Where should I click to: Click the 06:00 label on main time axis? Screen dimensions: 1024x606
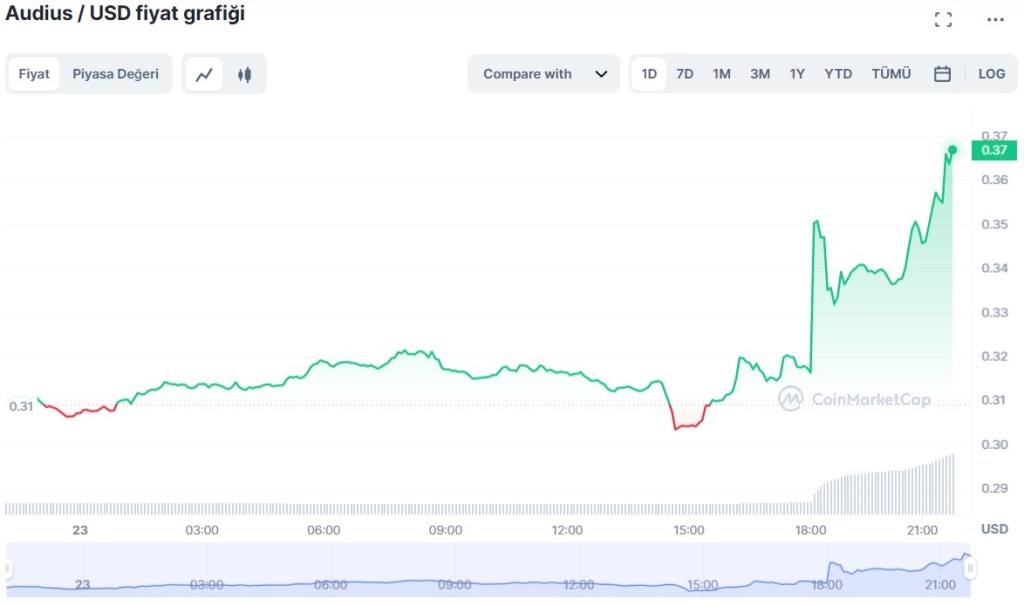pyautogui.click(x=324, y=530)
